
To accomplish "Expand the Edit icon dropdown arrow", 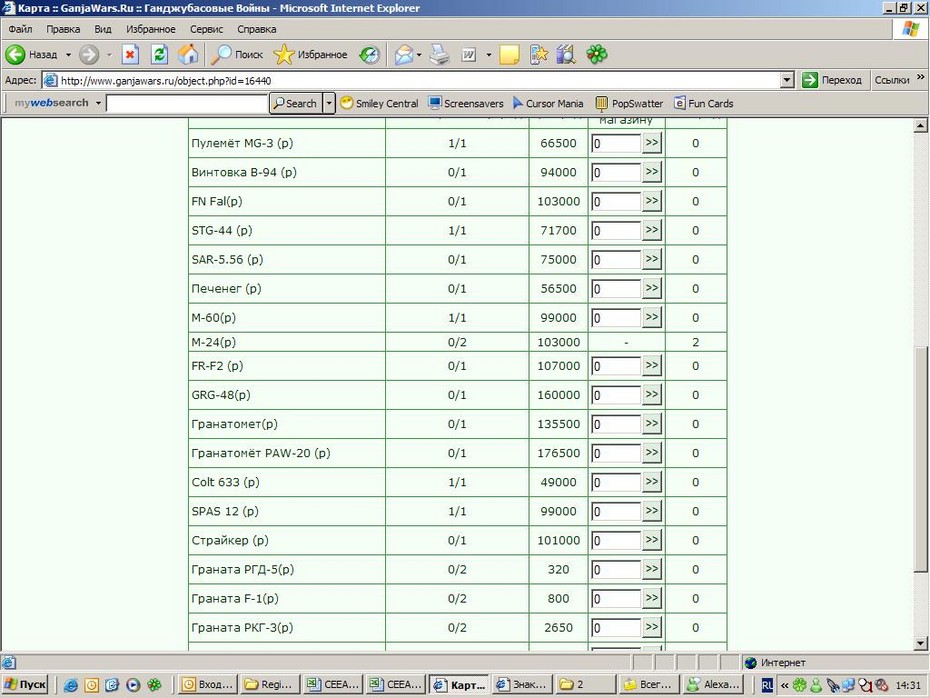I will click(x=489, y=55).
